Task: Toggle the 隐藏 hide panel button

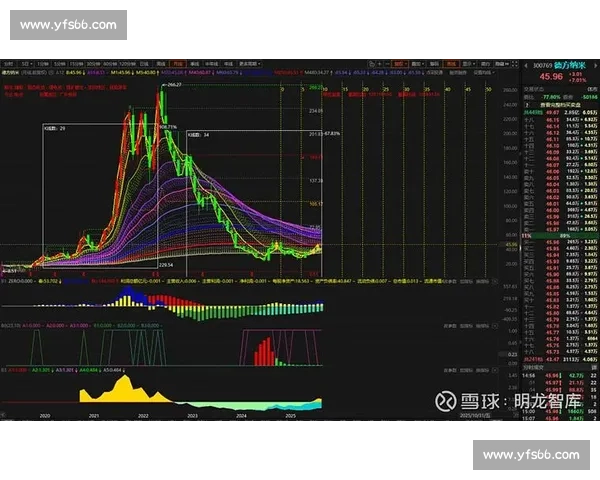Action: [502, 64]
